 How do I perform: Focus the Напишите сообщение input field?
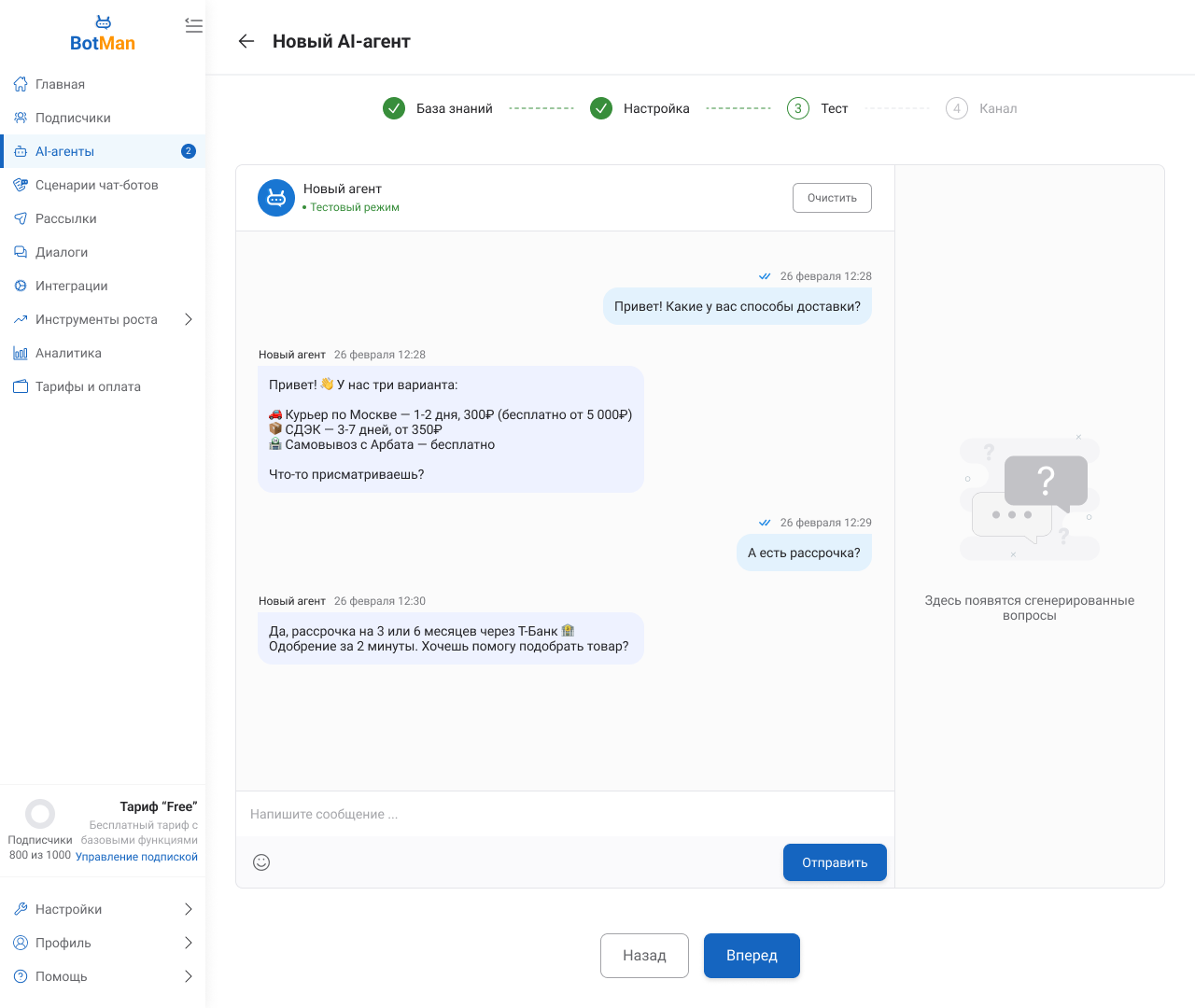coord(560,814)
